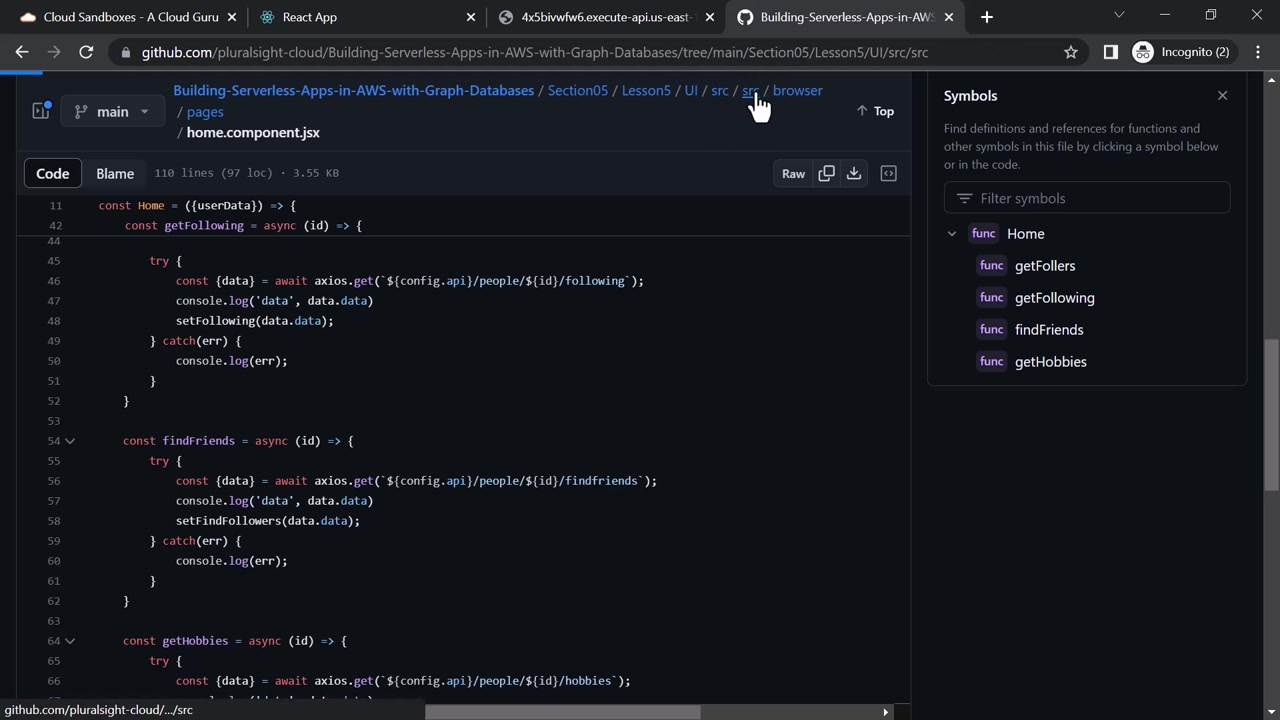Select the Code view toggle

coord(52,173)
